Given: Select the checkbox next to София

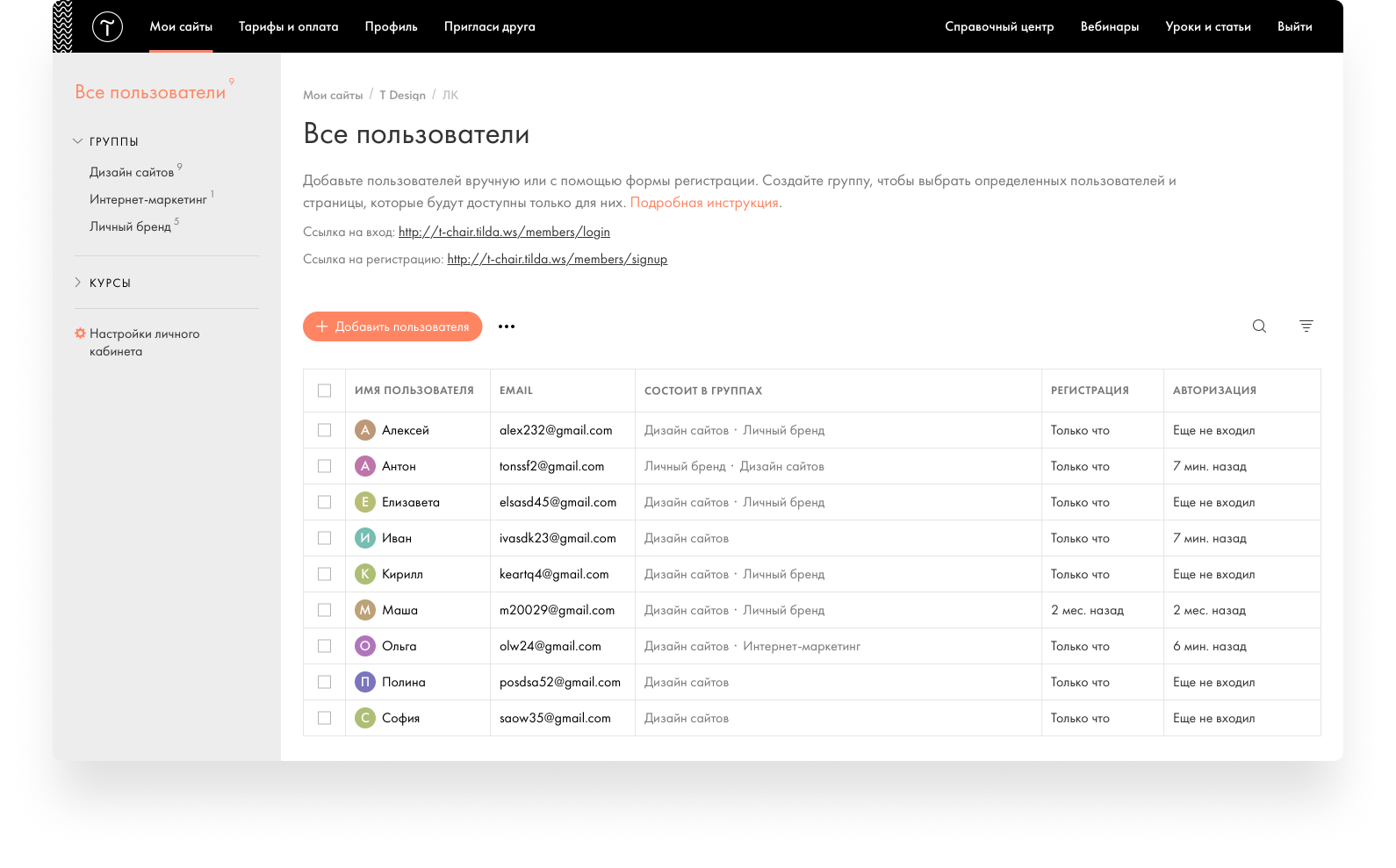Looking at the screenshot, I should [325, 718].
